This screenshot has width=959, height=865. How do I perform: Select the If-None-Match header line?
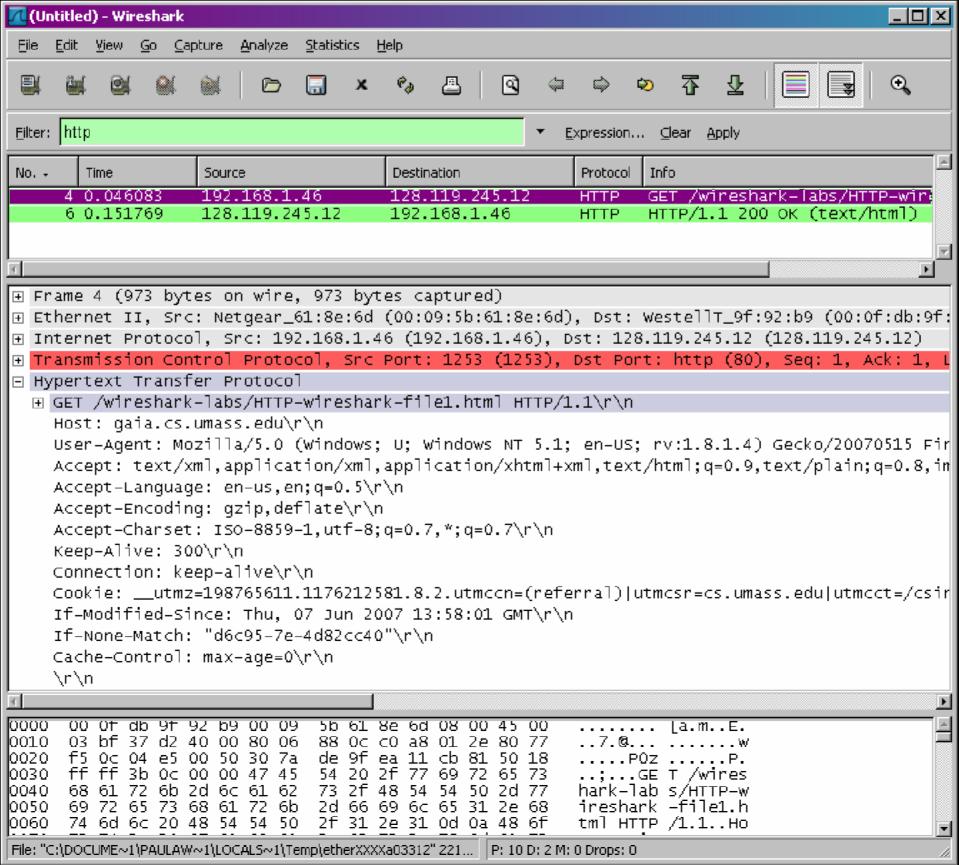click(x=243, y=636)
